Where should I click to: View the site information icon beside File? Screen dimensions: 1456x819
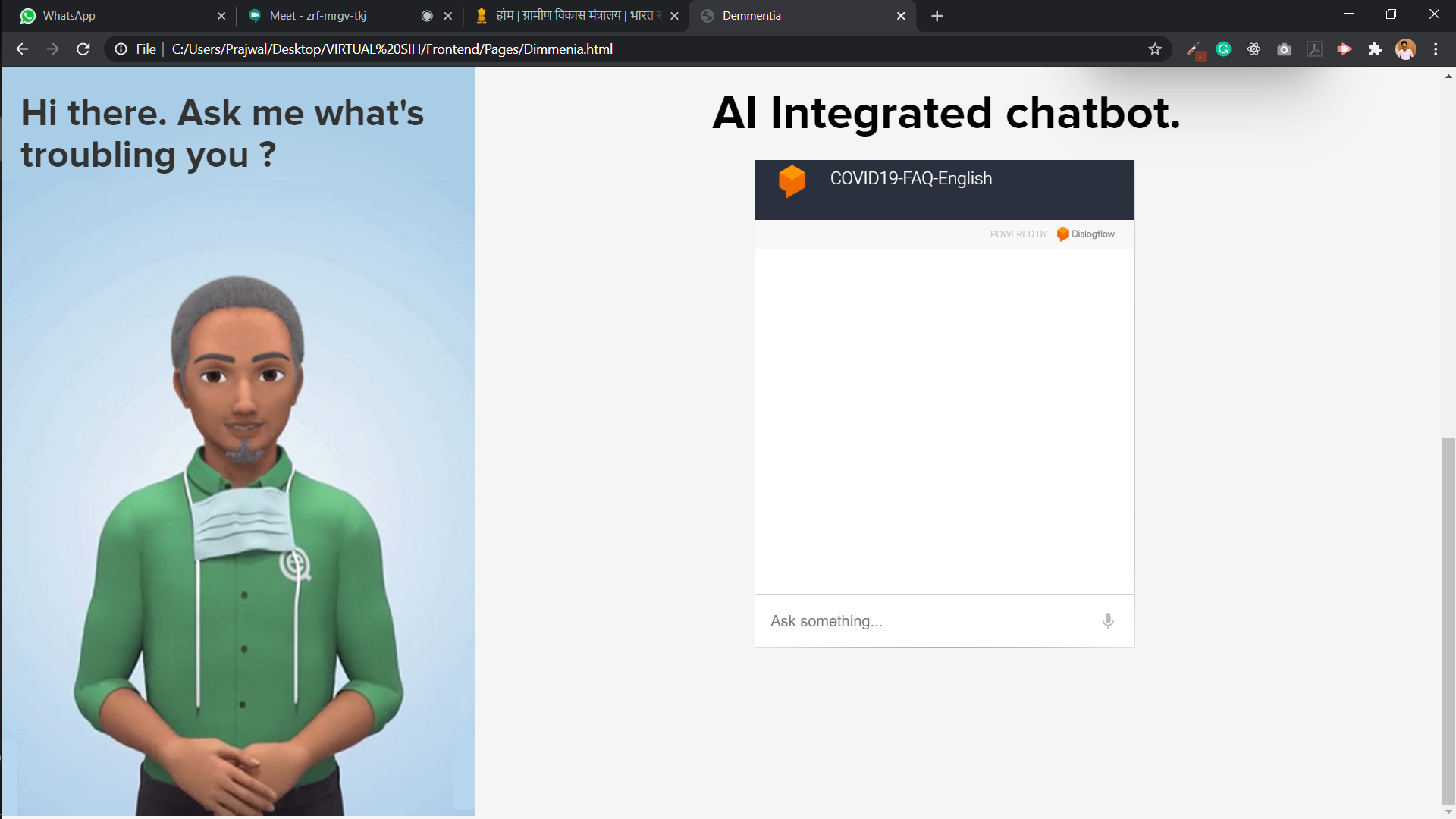click(121, 49)
